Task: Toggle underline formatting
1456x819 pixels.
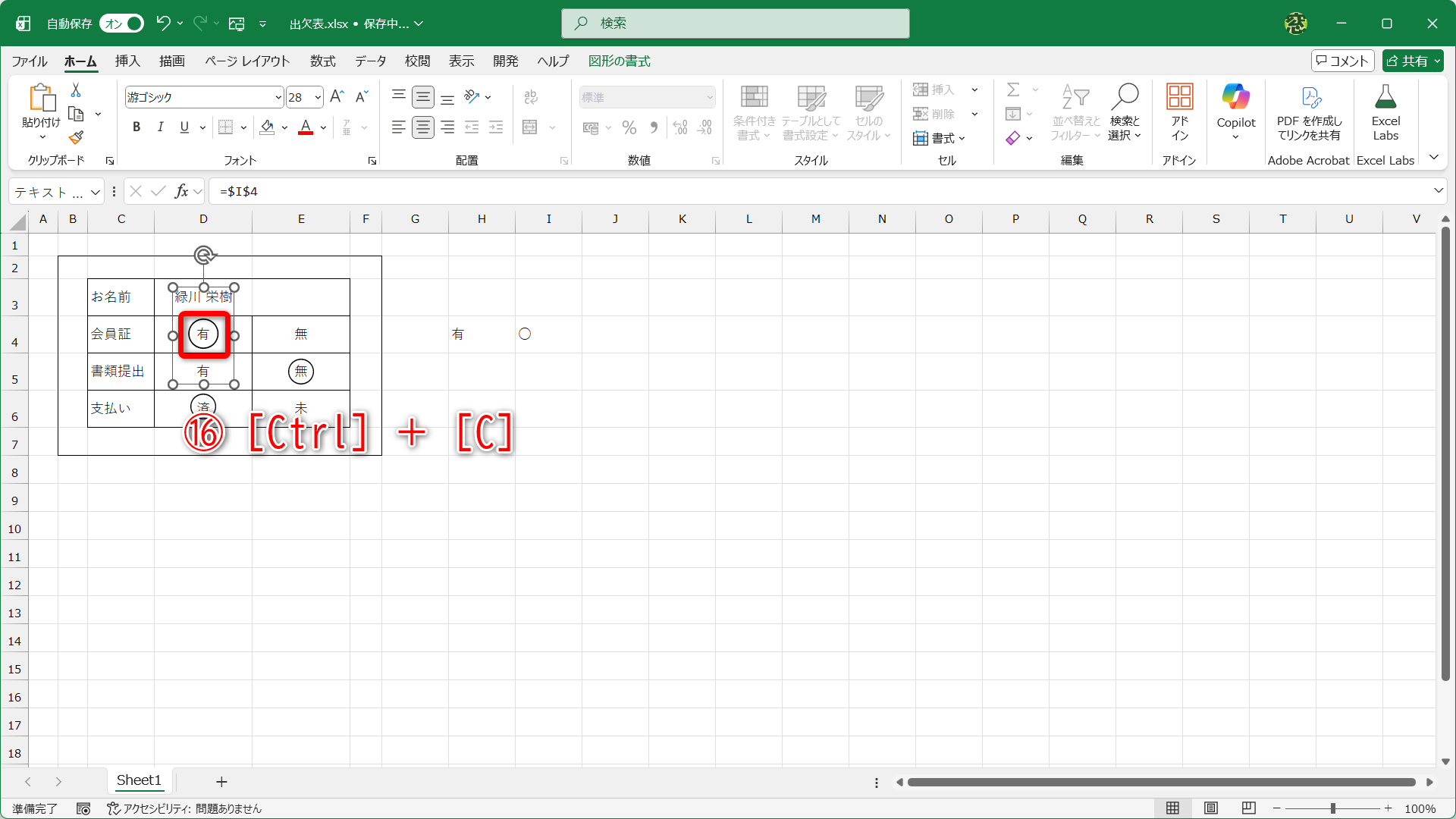Action: coord(184,127)
